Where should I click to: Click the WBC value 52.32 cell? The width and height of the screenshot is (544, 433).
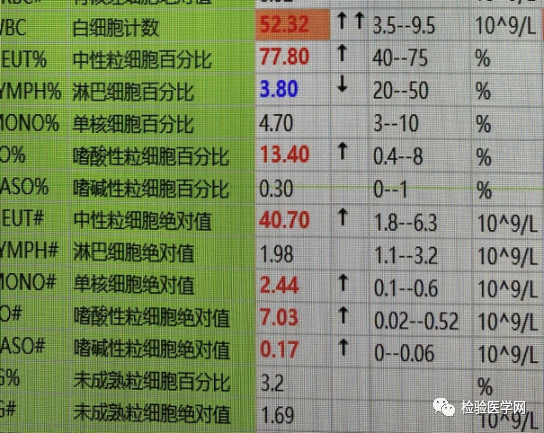click(293, 25)
